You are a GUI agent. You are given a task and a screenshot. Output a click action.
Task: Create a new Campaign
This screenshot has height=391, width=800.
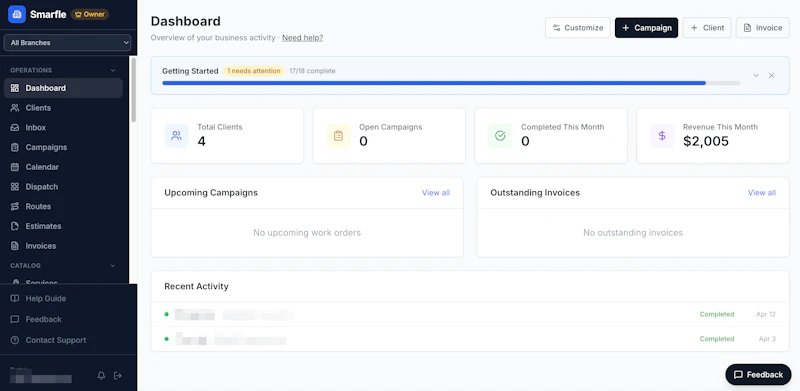click(x=646, y=28)
